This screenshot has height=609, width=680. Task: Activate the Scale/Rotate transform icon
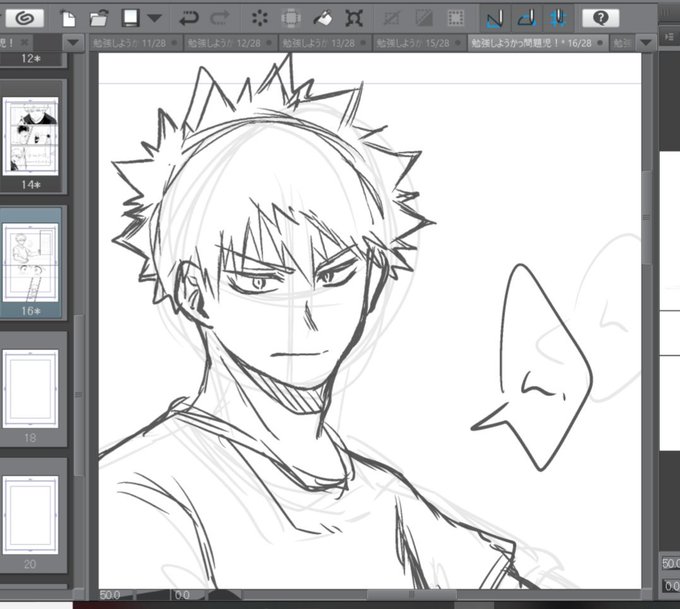tap(354, 19)
